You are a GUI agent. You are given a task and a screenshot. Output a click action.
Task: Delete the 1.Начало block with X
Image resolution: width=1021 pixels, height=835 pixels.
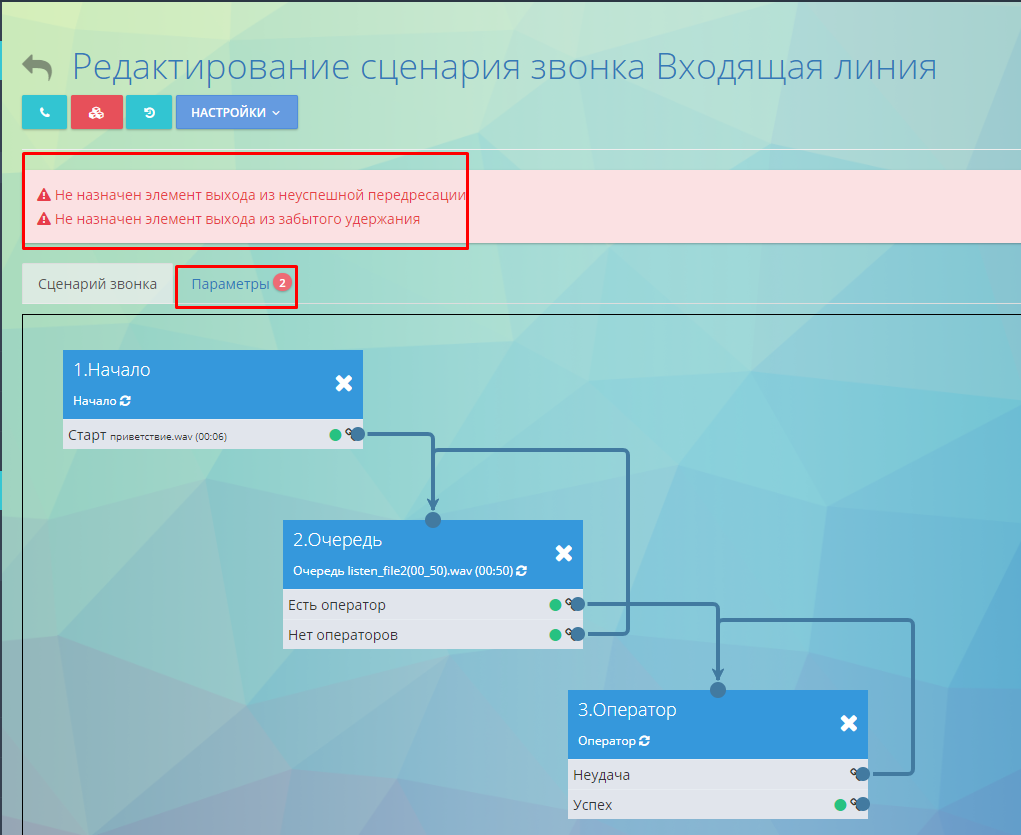(343, 383)
